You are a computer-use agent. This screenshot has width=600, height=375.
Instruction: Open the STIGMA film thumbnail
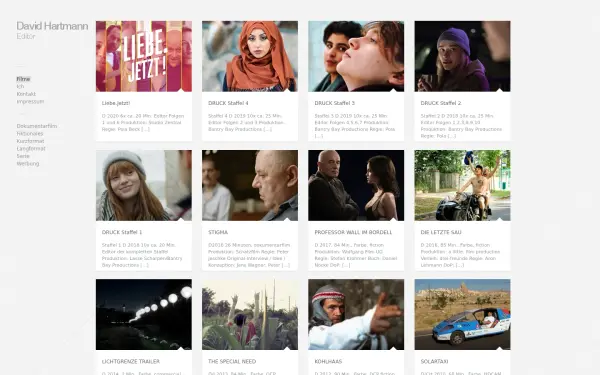tap(250, 185)
